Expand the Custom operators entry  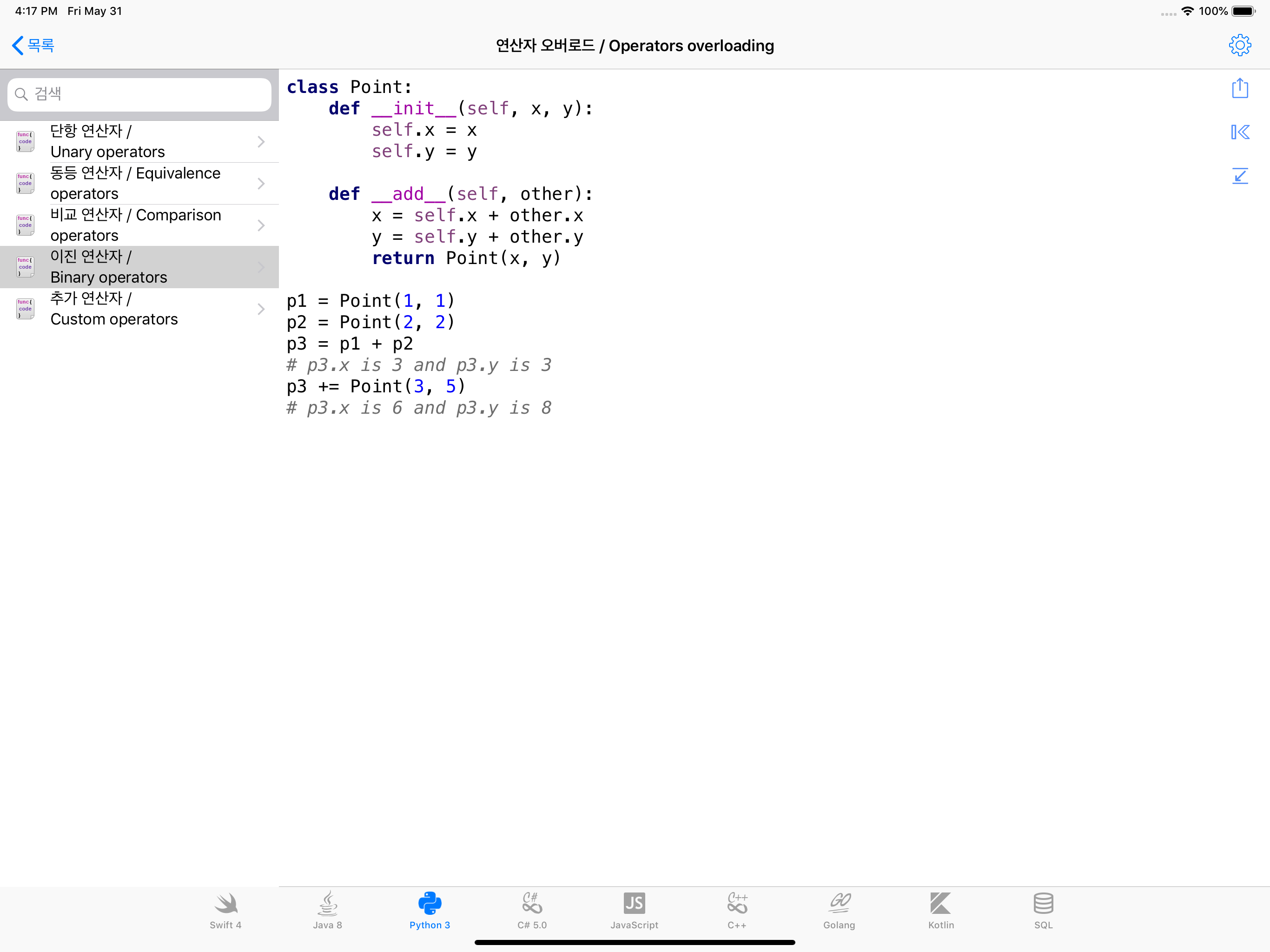pos(261,309)
